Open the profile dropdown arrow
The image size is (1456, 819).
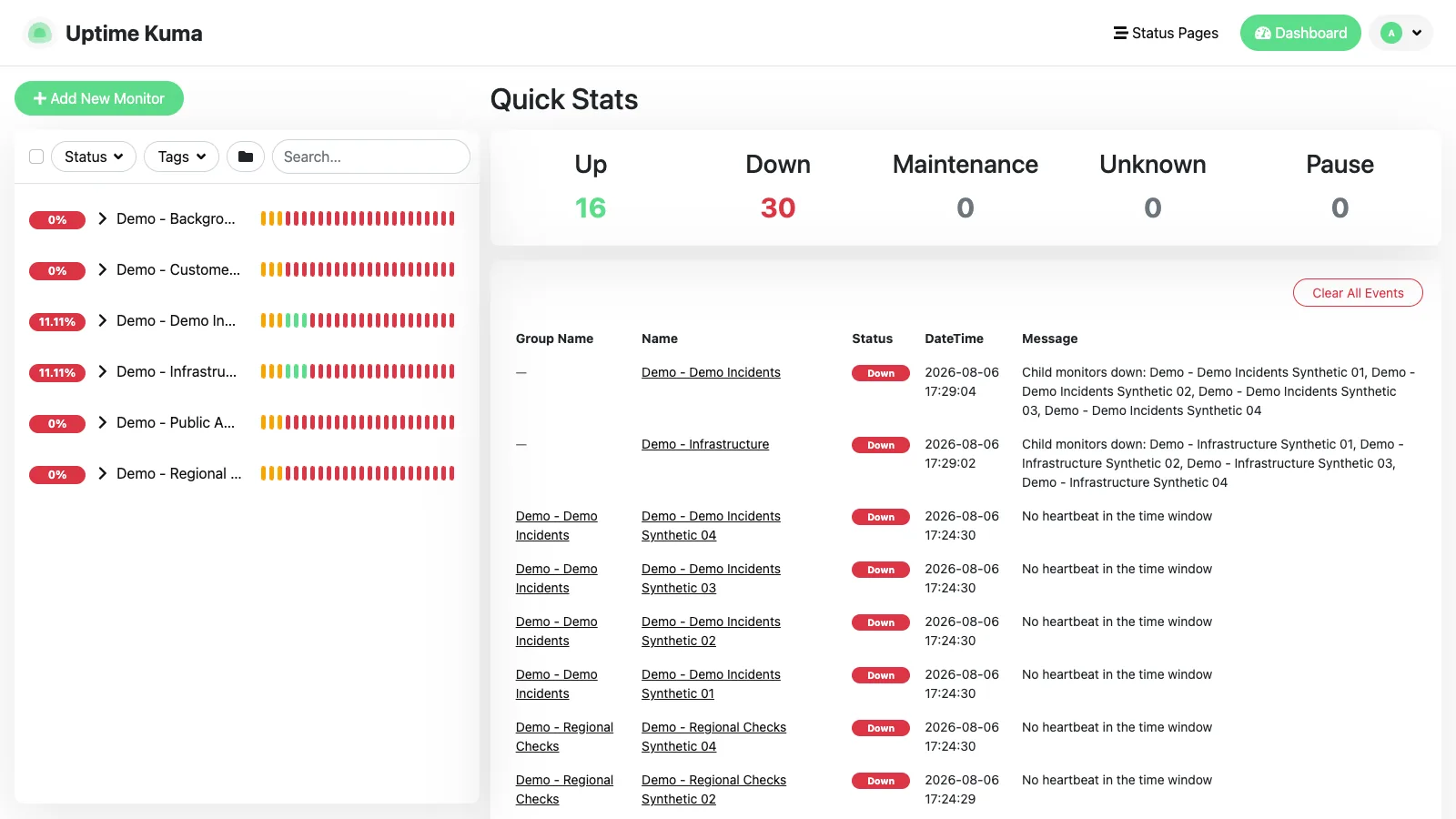click(1417, 33)
